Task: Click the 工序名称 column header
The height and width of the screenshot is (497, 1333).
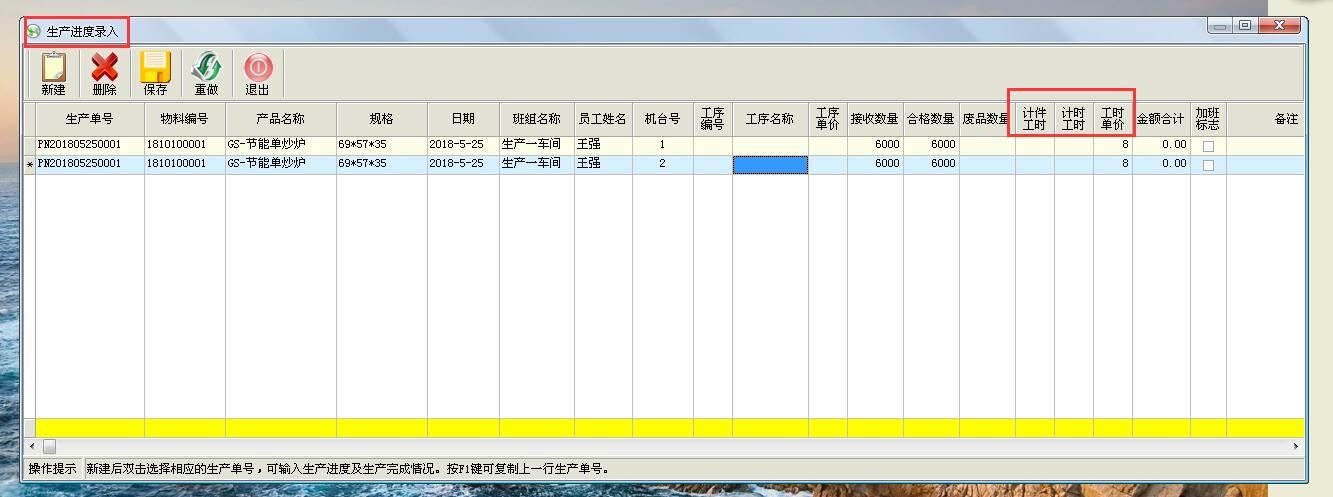Action: tap(770, 119)
